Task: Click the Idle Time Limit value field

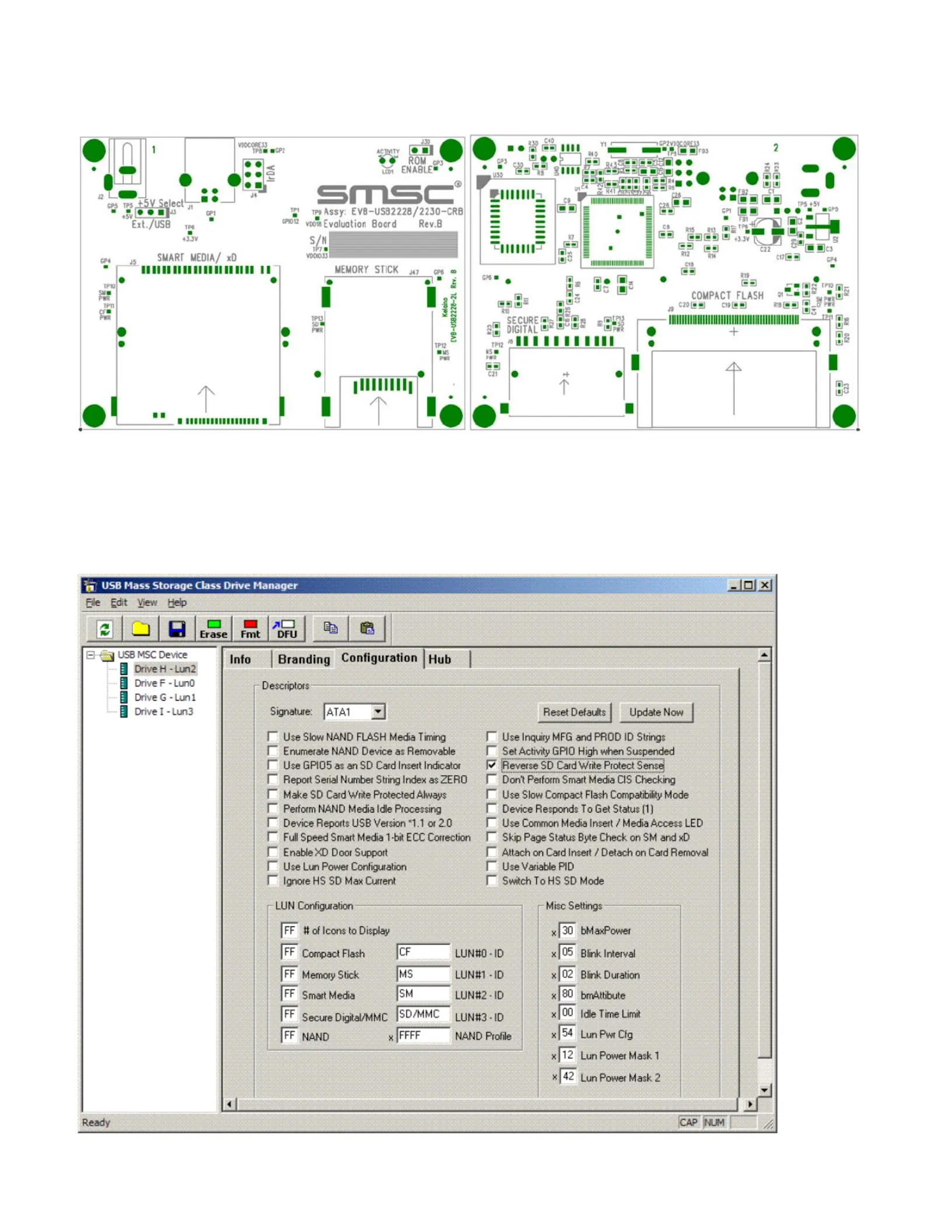Action: point(568,1013)
